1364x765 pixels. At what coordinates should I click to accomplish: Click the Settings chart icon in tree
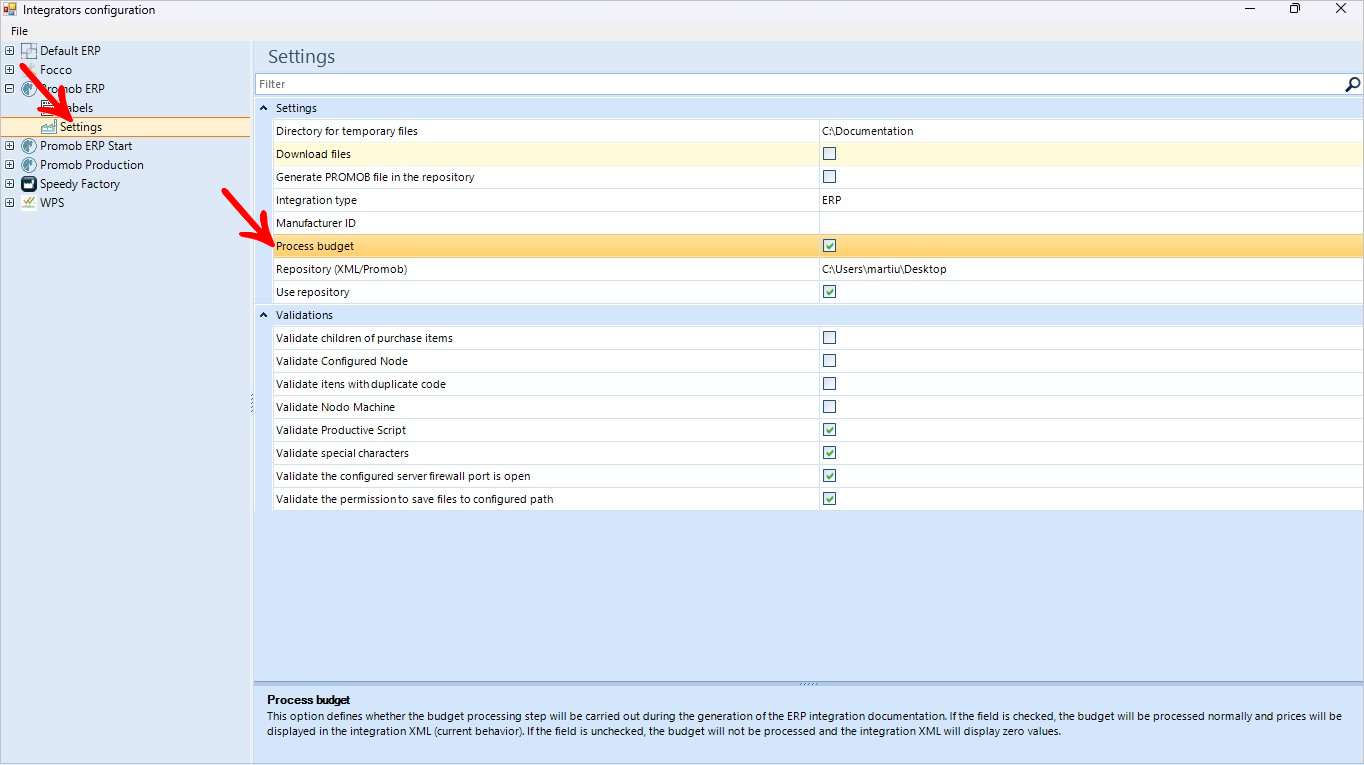coord(48,127)
